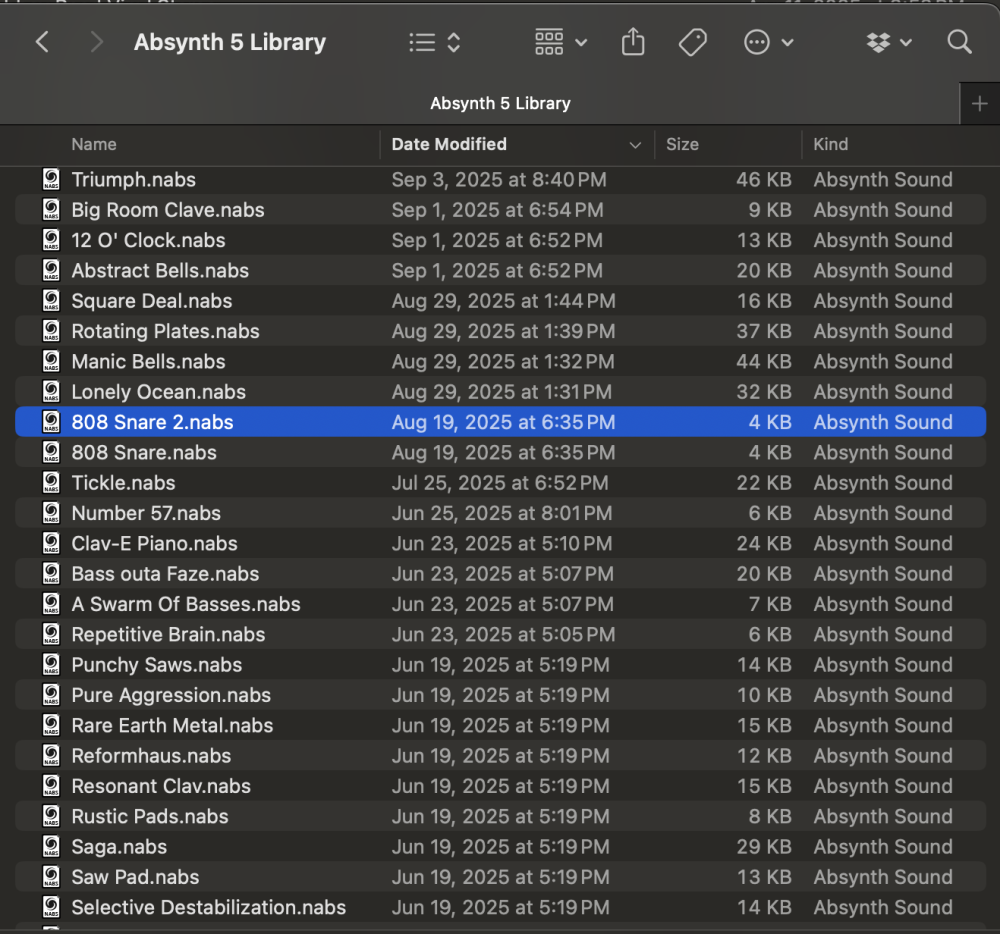
Task: Select the file name Saga.nabs
Action: coord(119,846)
